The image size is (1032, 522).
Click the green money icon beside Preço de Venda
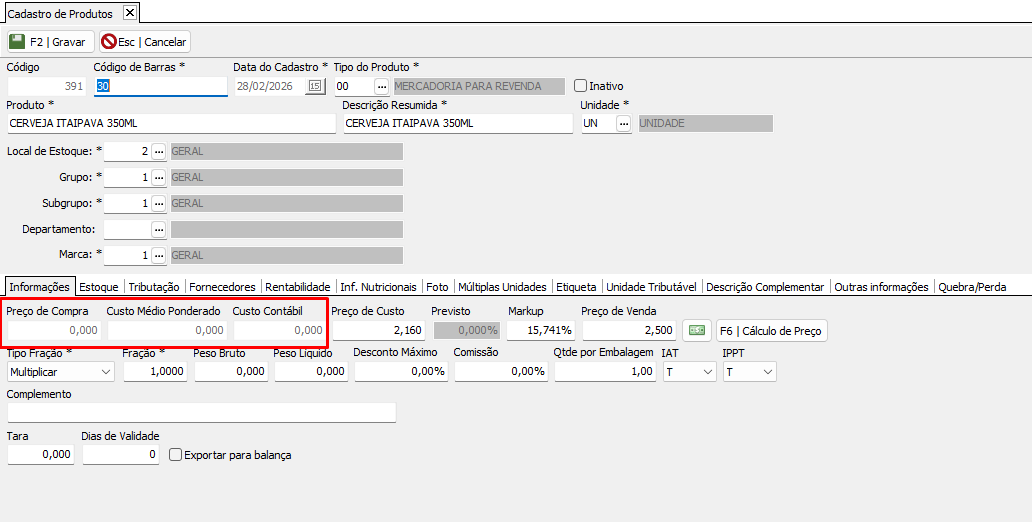coord(697,330)
